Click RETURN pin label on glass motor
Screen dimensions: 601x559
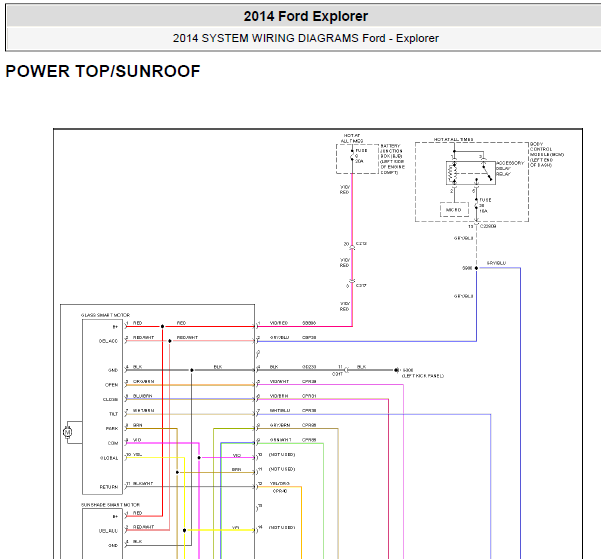(x=109, y=487)
